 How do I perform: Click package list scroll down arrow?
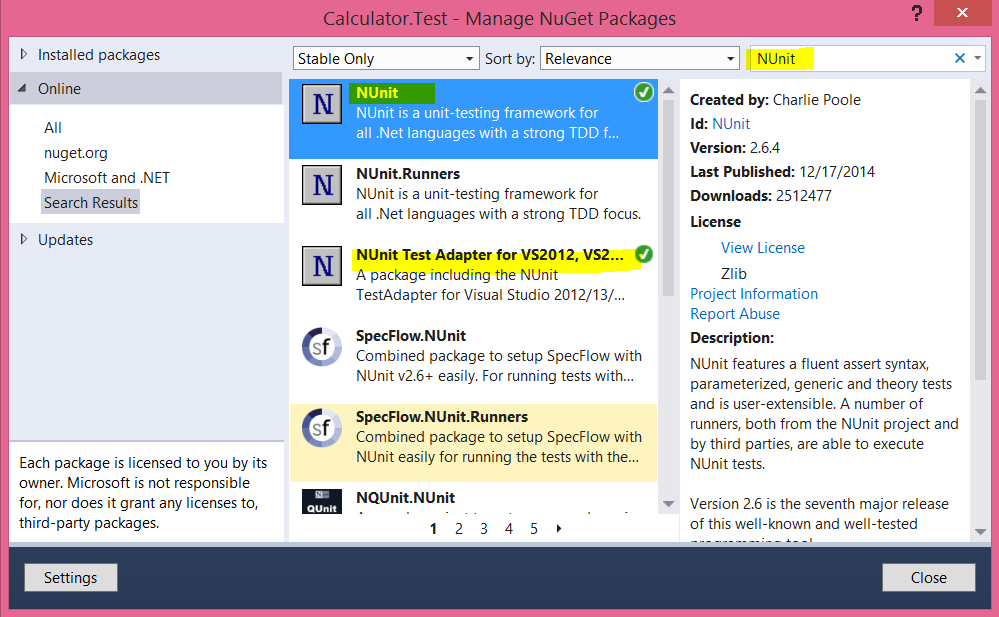tap(668, 504)
